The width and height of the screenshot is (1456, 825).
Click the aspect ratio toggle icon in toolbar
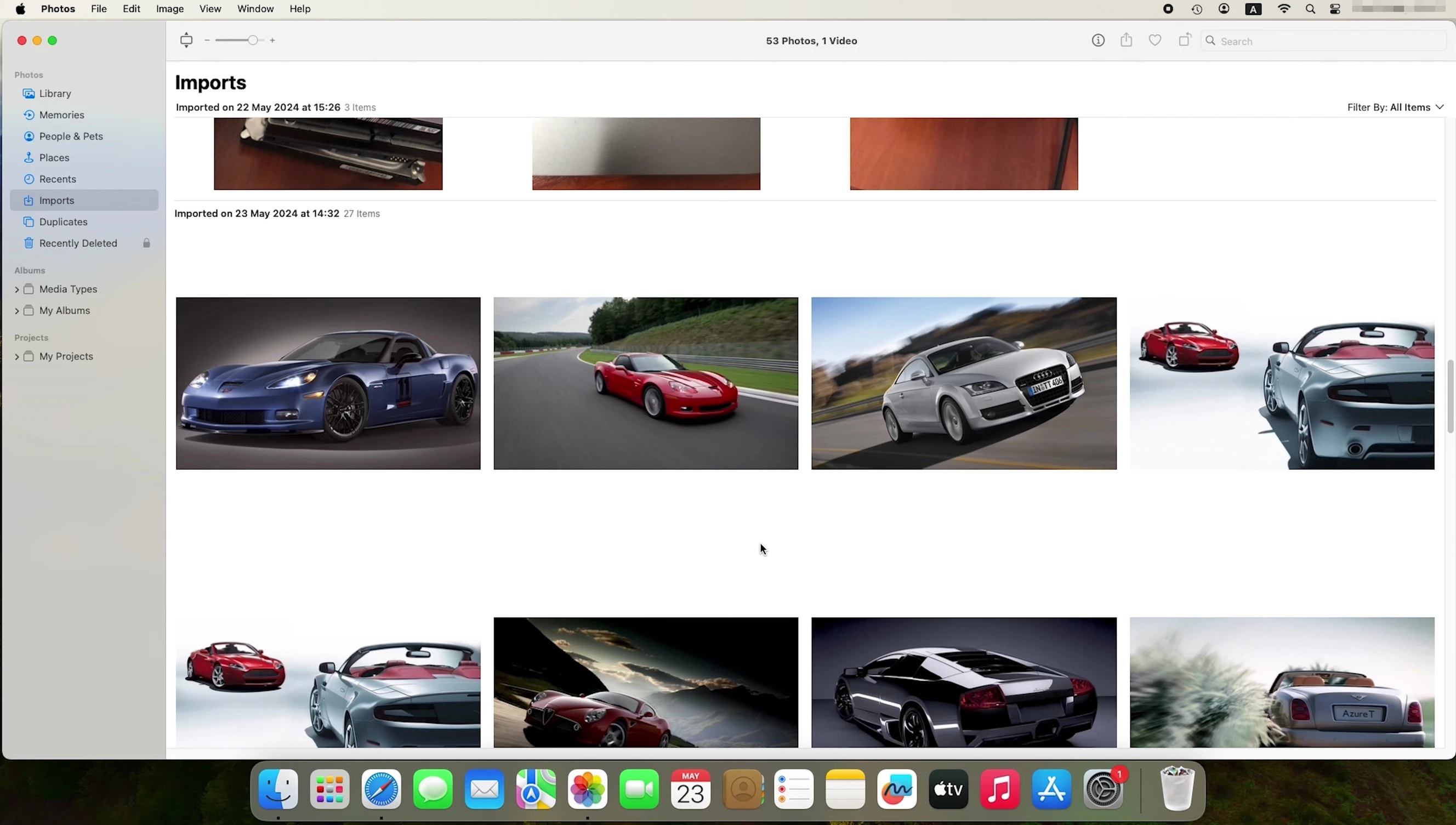(x=186, y=40)
